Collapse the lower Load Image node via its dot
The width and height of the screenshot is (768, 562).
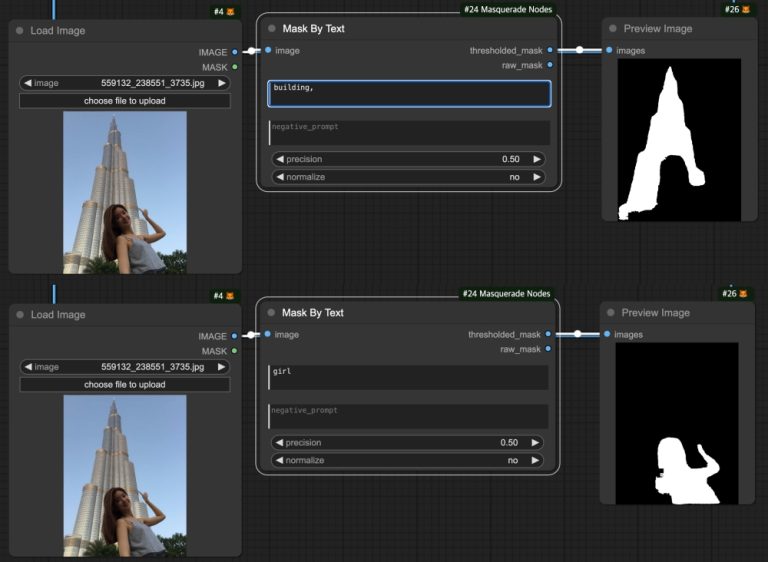click(20, 315)
